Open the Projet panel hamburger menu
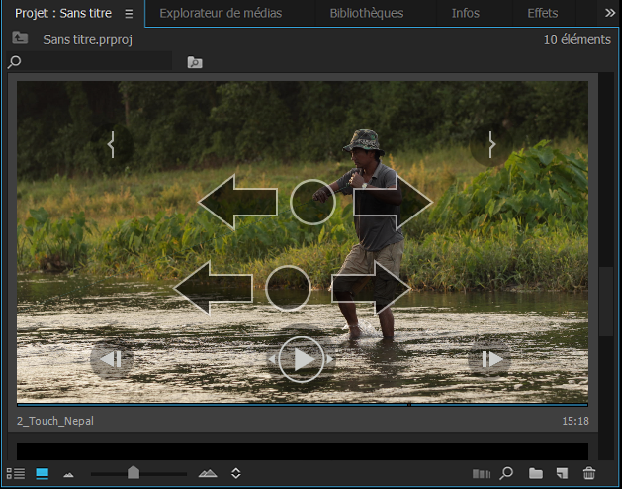Image resolution: width=622 pixels, height=489 pixels. pos(129,14)
